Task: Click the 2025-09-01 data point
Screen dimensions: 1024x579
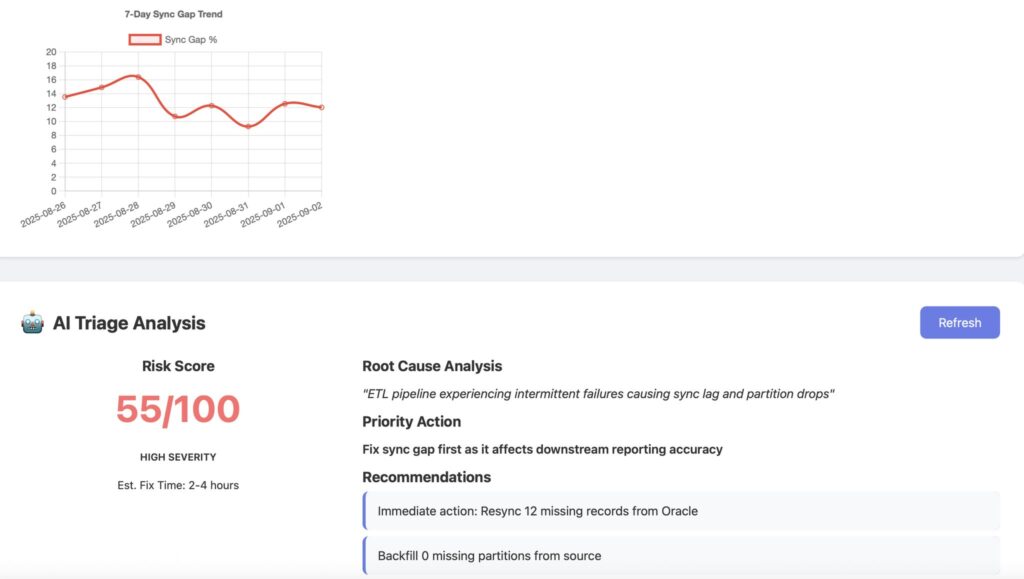Action: [285, 103]
